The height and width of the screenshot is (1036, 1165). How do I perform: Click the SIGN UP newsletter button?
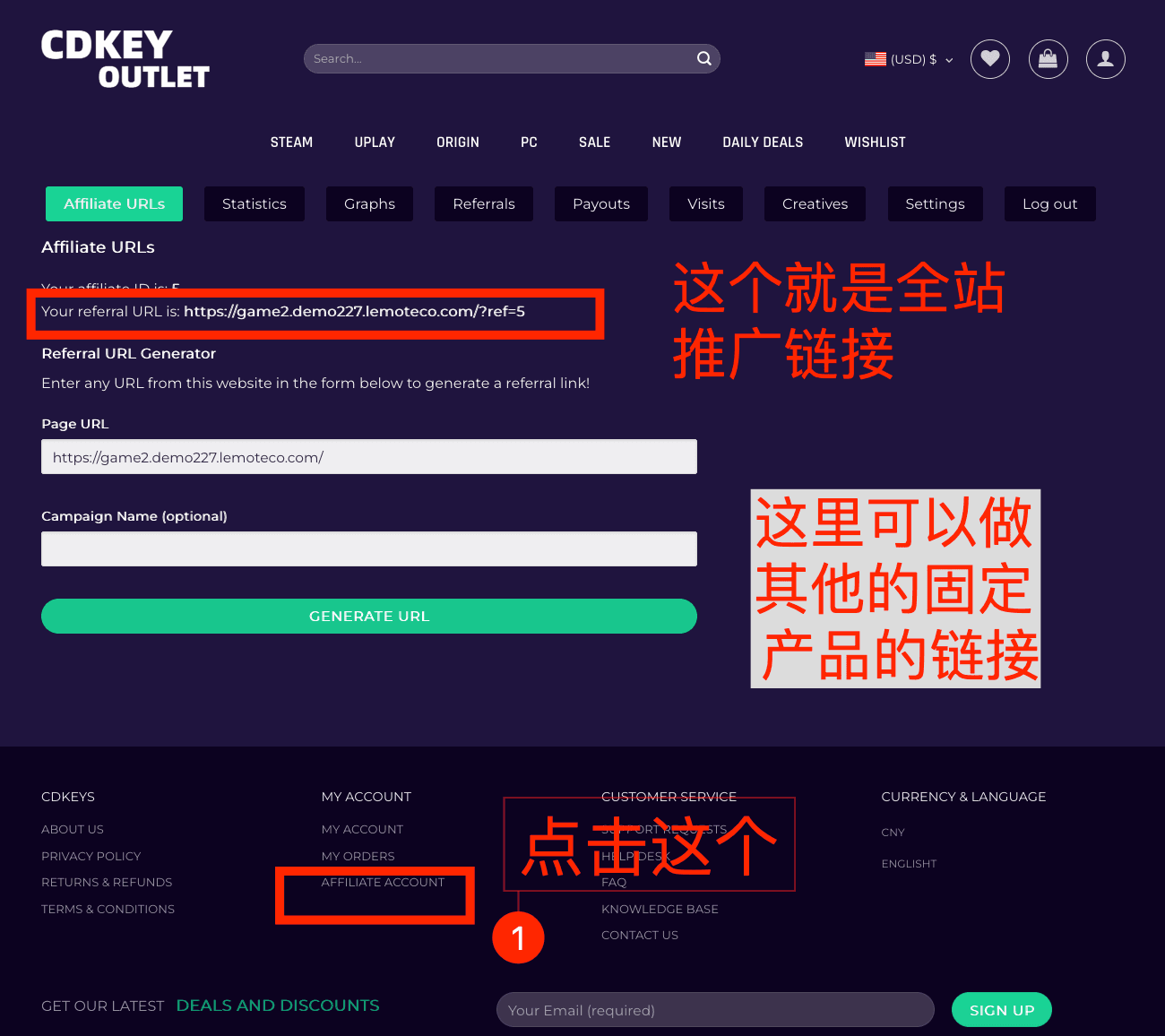pyautogui.click(x=1002, y=1010)
